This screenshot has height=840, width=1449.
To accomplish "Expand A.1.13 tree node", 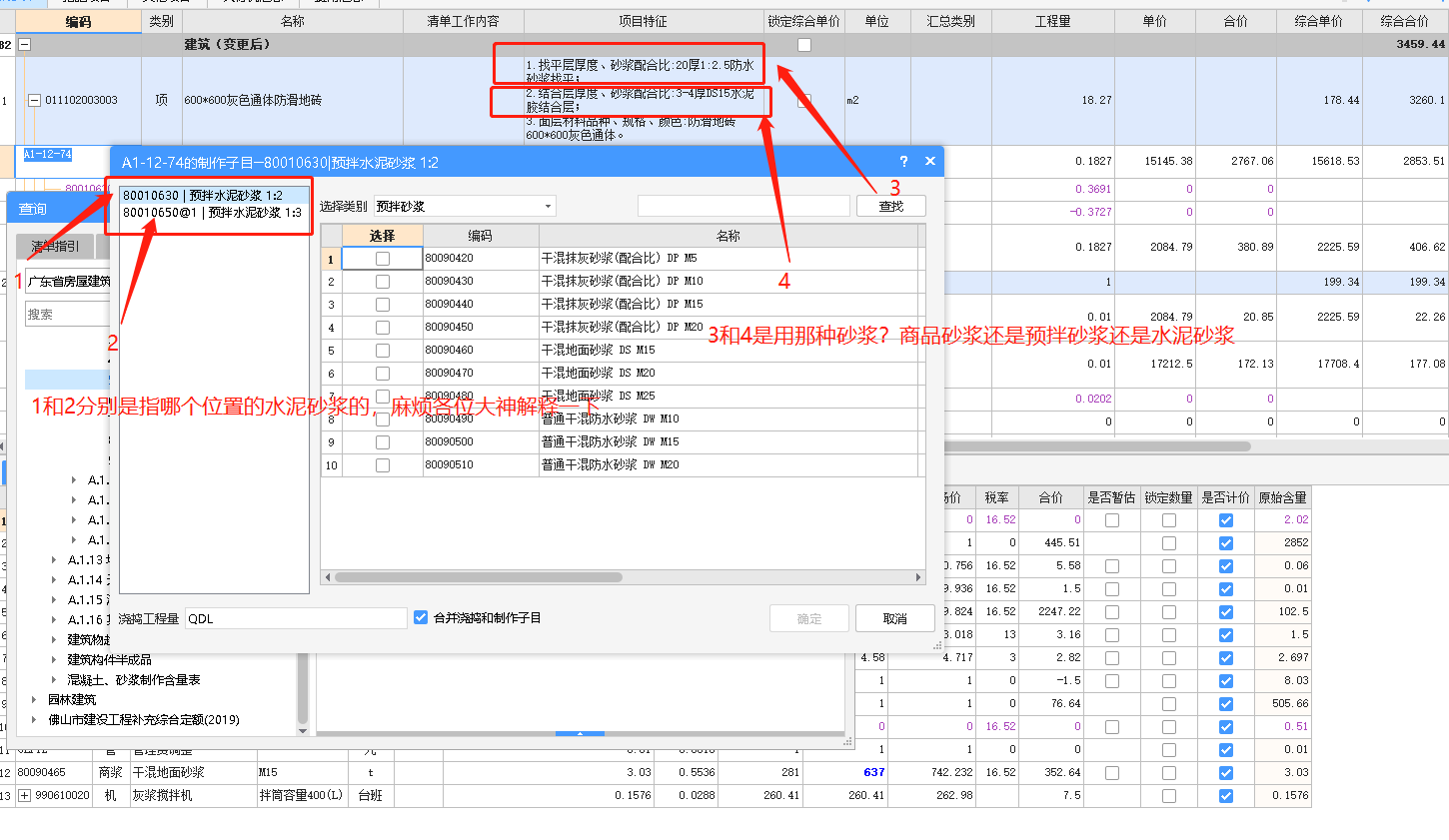I will click(x=54, y=560).
